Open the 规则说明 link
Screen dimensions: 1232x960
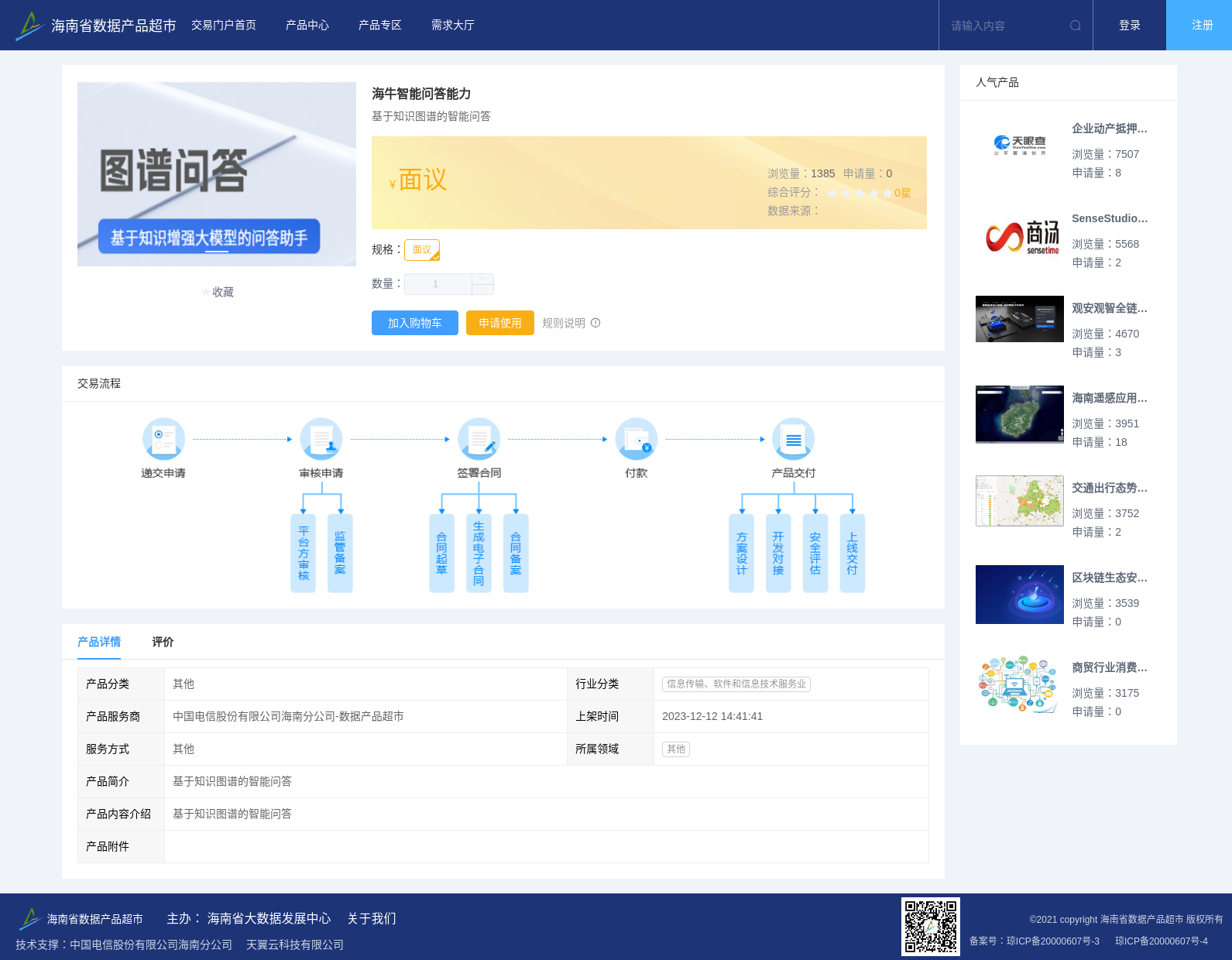click(564, 323)
